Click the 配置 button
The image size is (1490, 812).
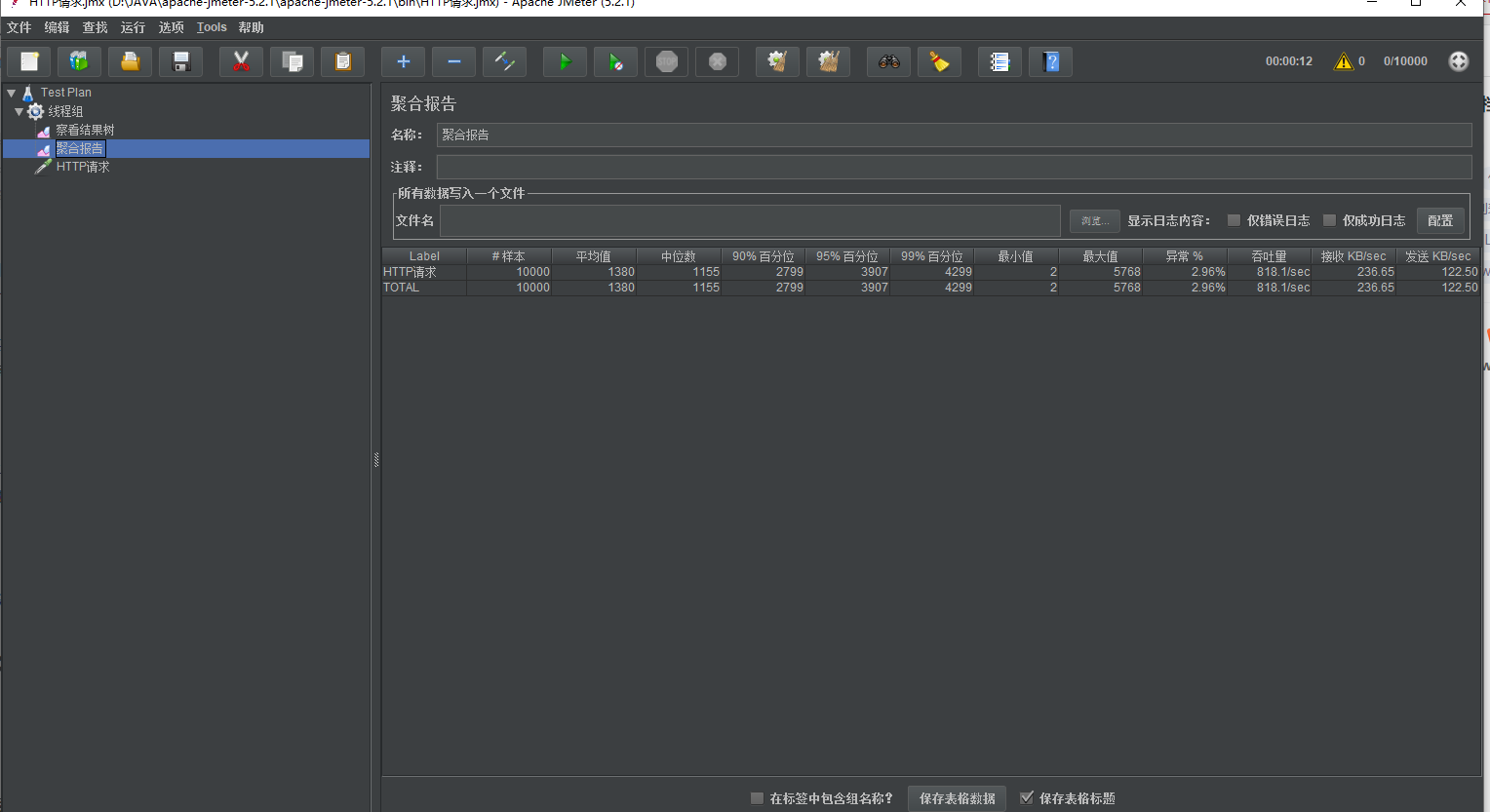[1440, 220]
